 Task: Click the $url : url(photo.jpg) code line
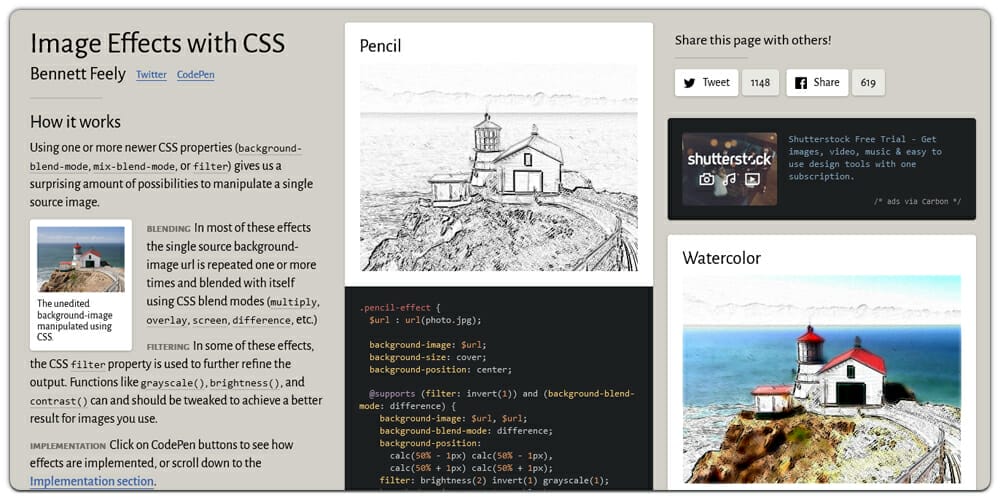click(x=425, y=320)
